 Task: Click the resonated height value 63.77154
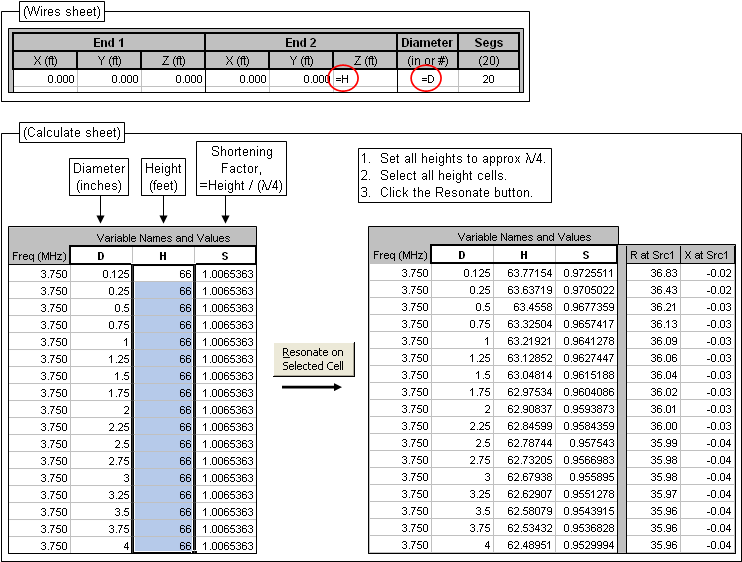523,273
